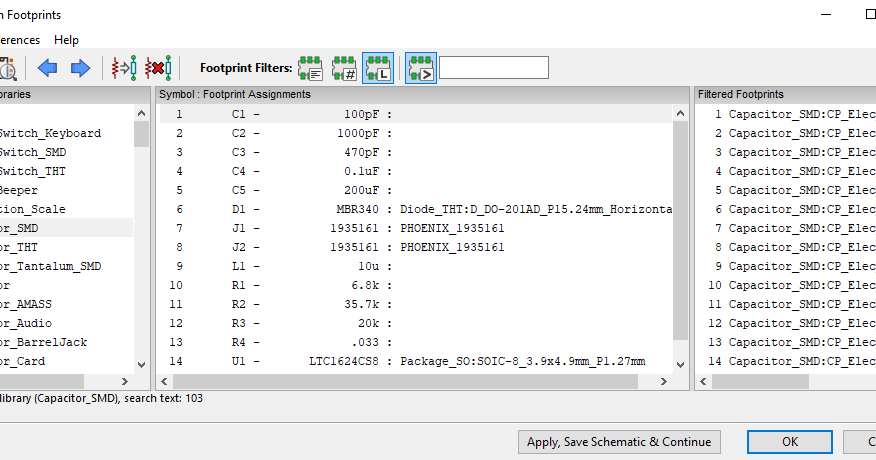Go to next unassigned symbol arrow

pos(80,68)
